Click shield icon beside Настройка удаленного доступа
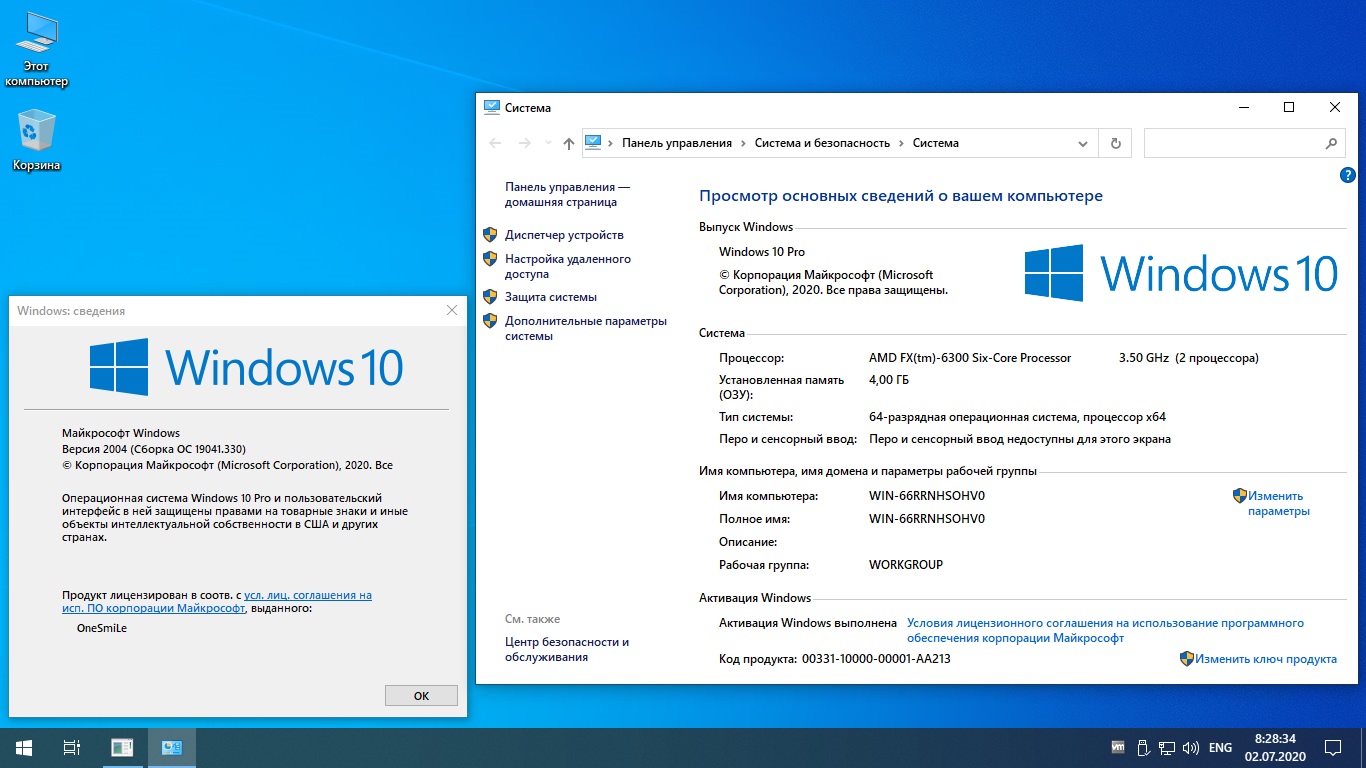Screen dimensions: 1366x768 point(490,259)
